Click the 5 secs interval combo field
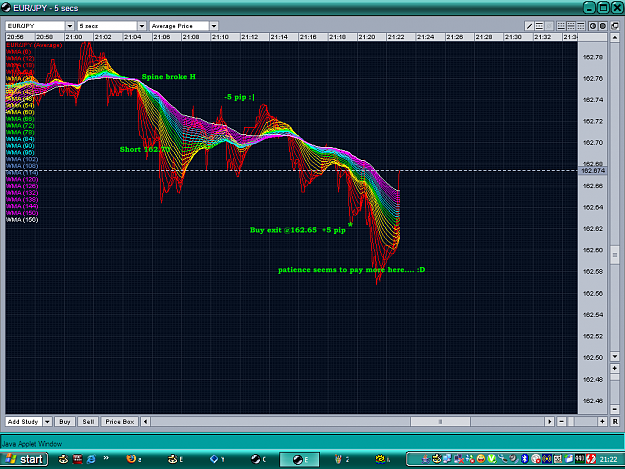Viewport: 625px width, 469px height. coord(107,26)
